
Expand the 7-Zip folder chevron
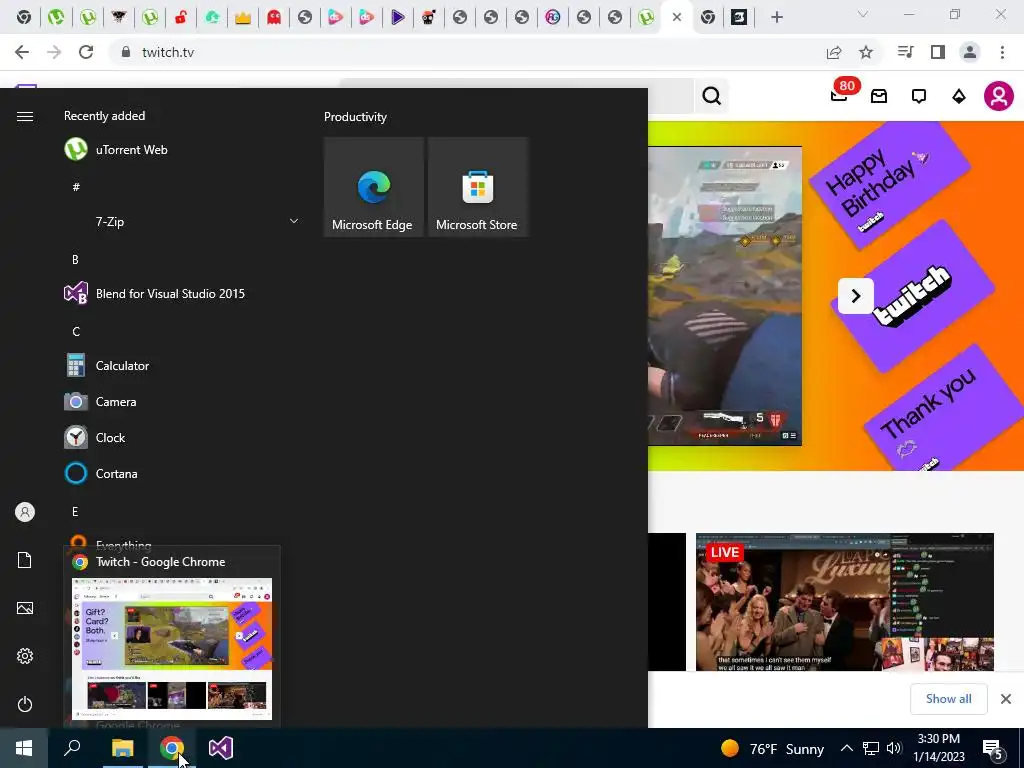[x=294, y=221]
